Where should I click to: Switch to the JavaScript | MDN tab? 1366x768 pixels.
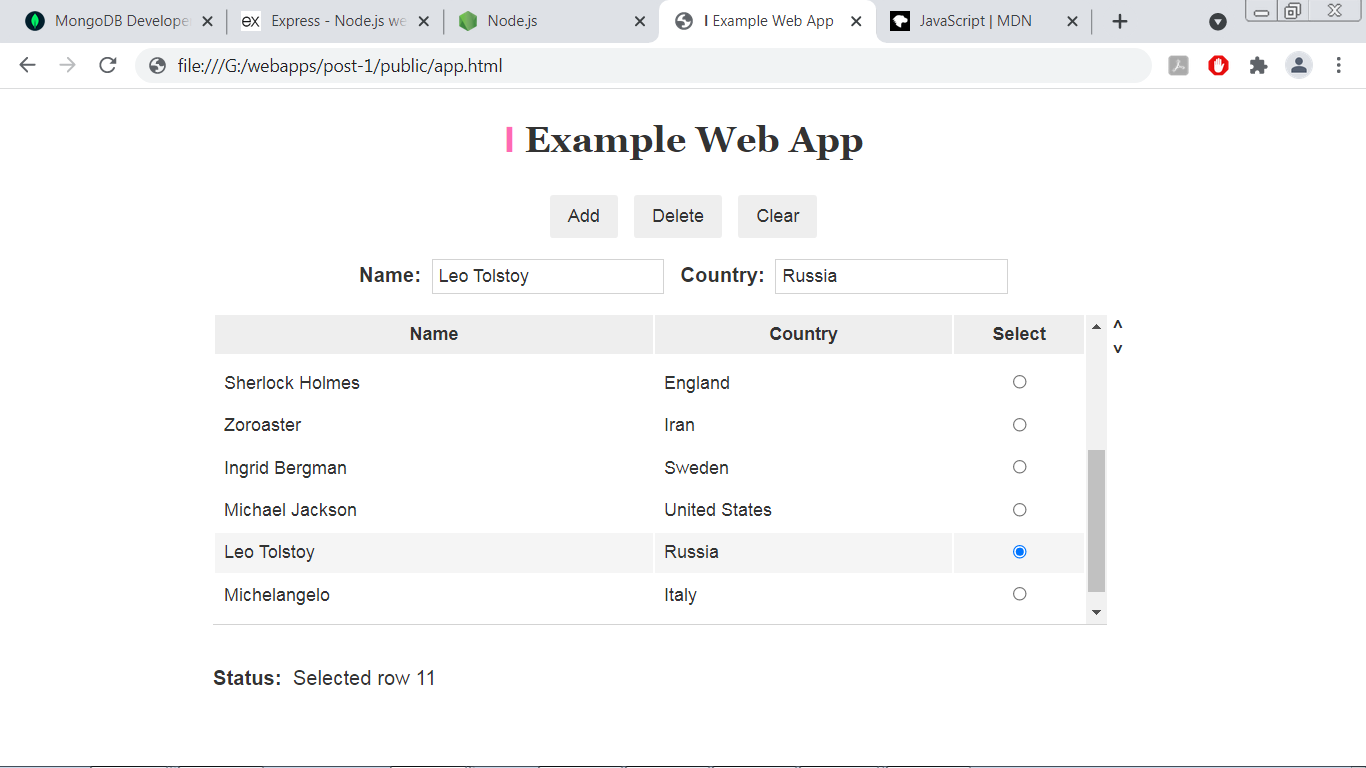pyautogui.click(x=975, y=21)
